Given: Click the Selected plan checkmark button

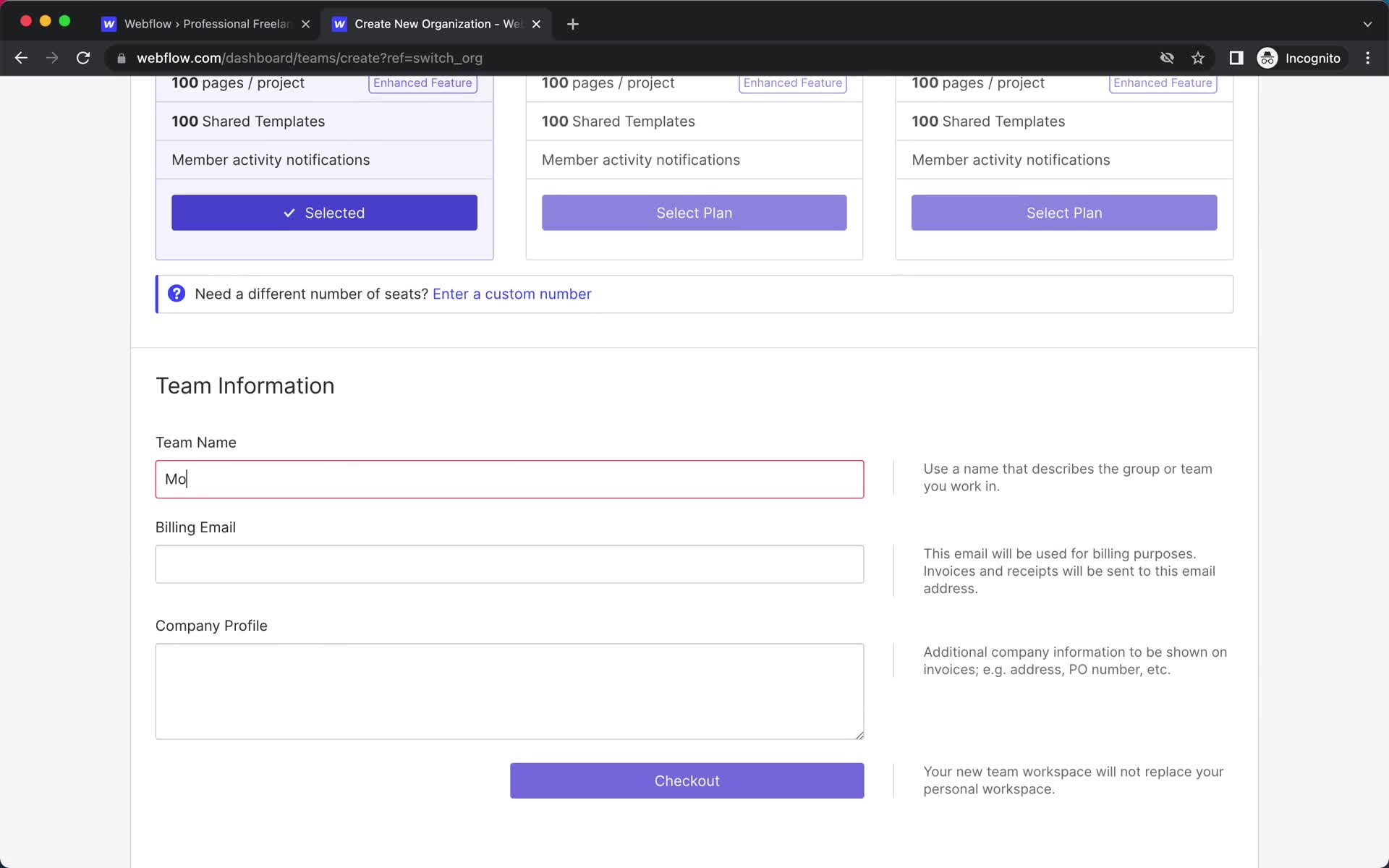Looking at the screenshot, I should point(323,212).
